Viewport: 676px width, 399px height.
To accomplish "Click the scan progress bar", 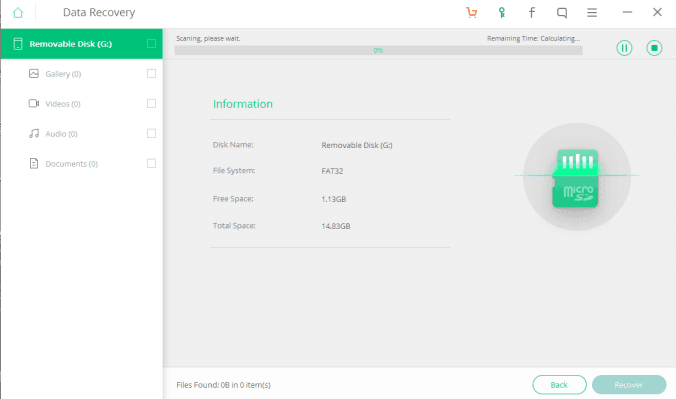I will pos(379,50).
